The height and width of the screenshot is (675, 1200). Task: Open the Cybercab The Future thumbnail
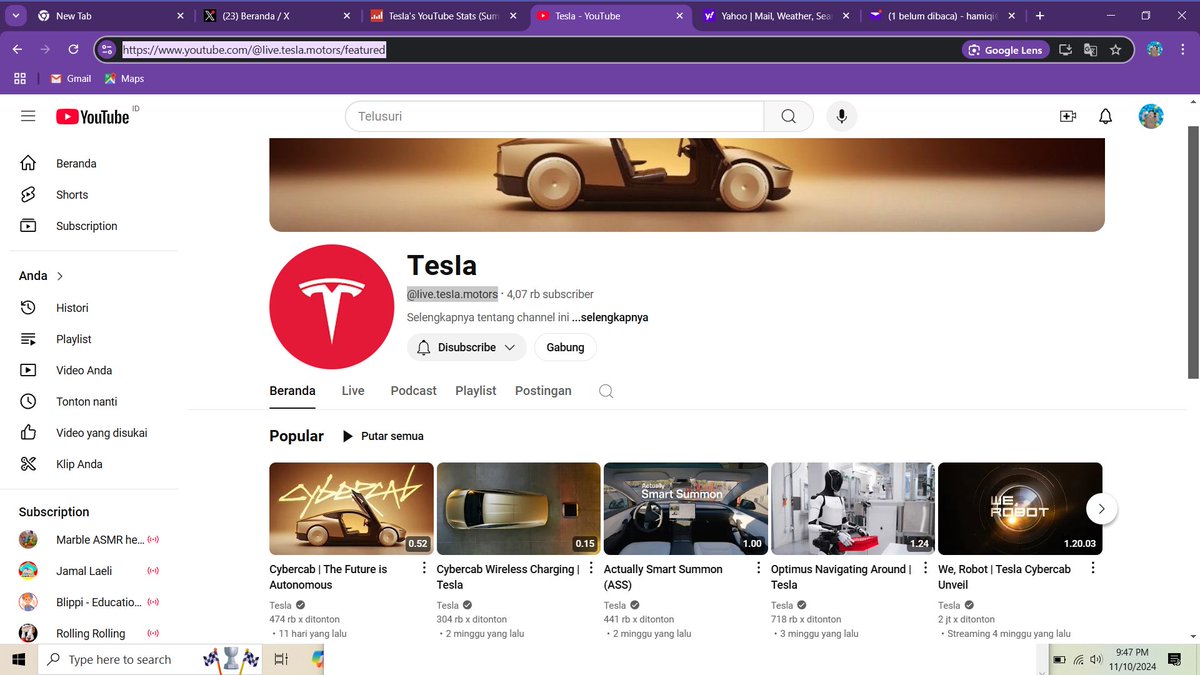click(x=351, y=508)
